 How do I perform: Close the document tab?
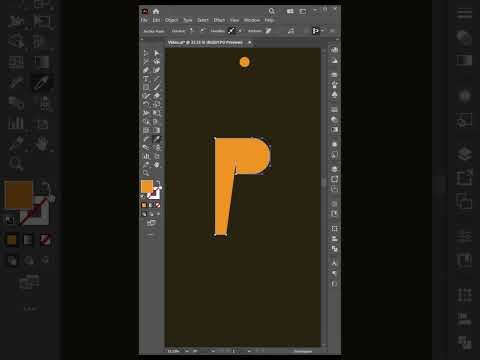pyautogui.click(x=250, y=42)
